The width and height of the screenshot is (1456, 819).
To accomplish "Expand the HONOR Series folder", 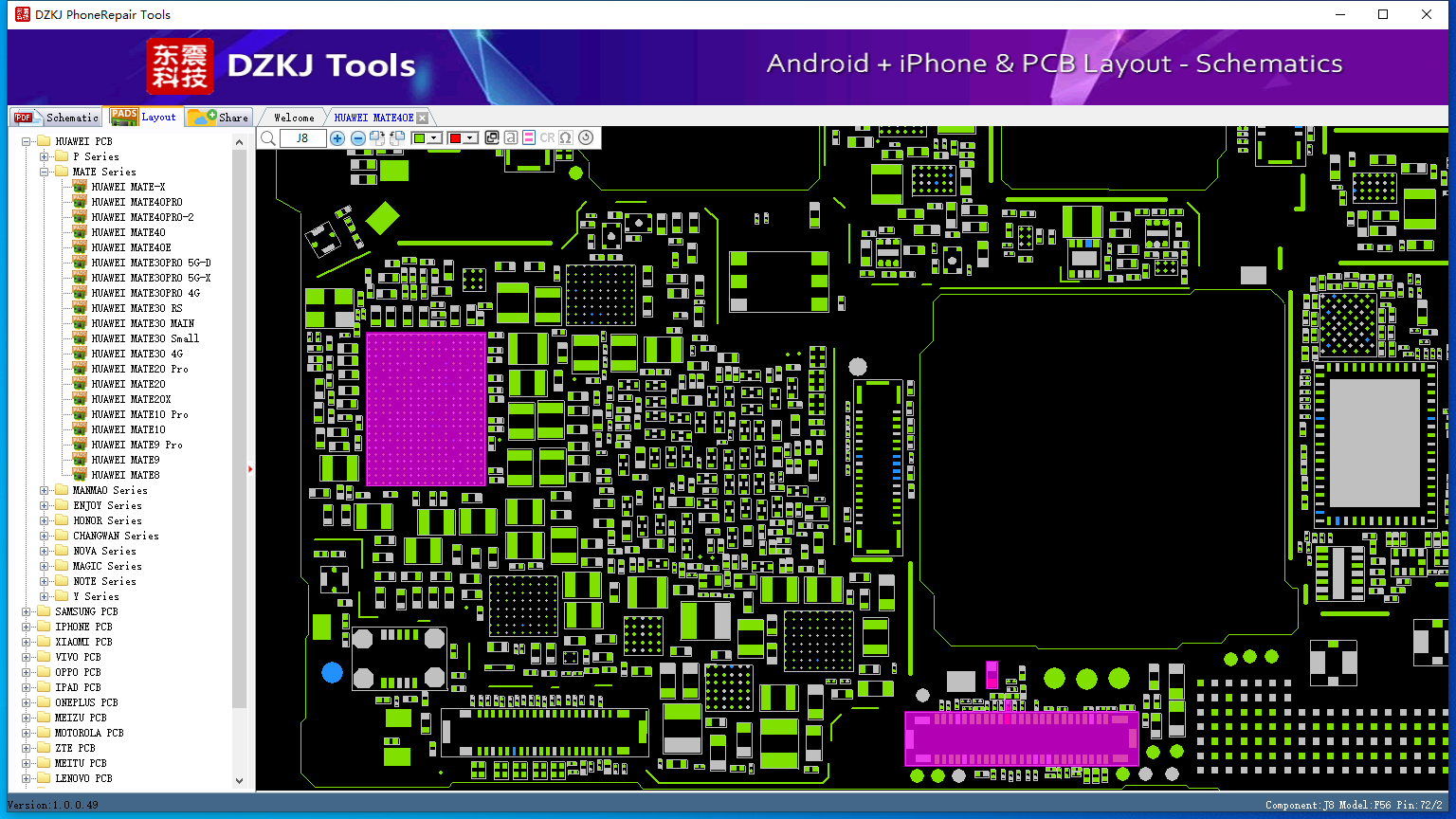I will click(x=44, y=520).
